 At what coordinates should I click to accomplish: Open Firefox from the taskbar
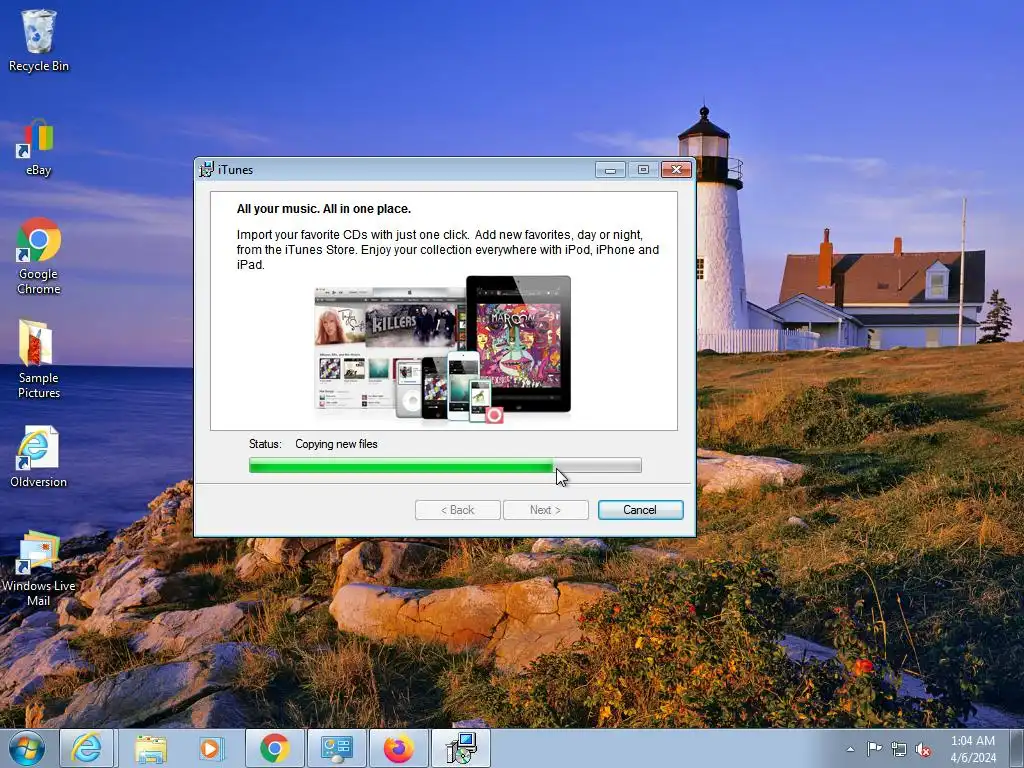[398, 748]
